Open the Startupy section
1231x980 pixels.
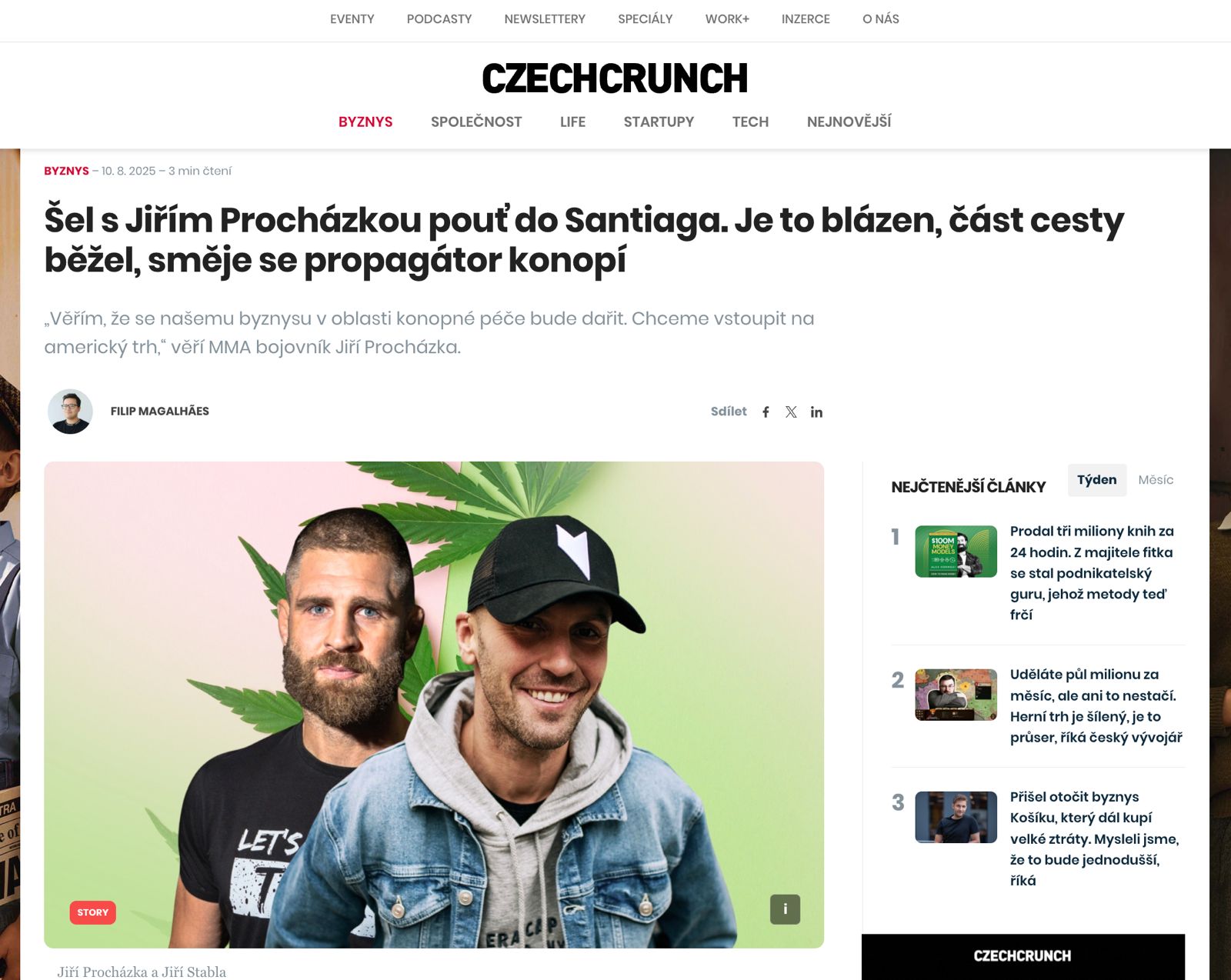(659, 122)
